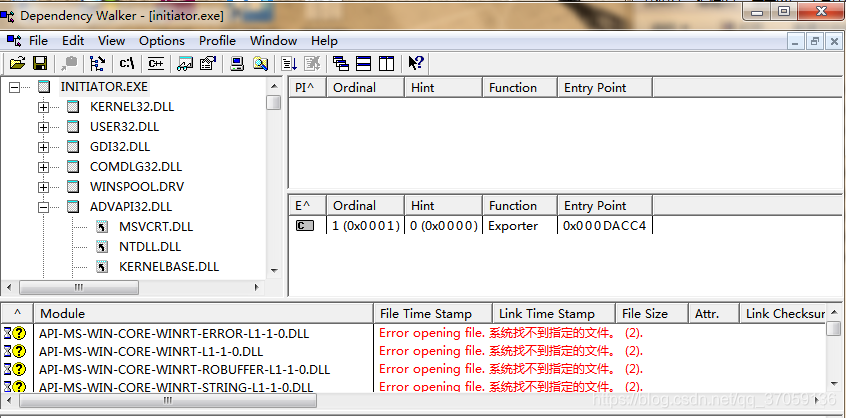Toggle Undecorate C++ Functions toolbar icon
Image resolution: width=846 pixels, height=418 pixels.
(x=156, y=63)
